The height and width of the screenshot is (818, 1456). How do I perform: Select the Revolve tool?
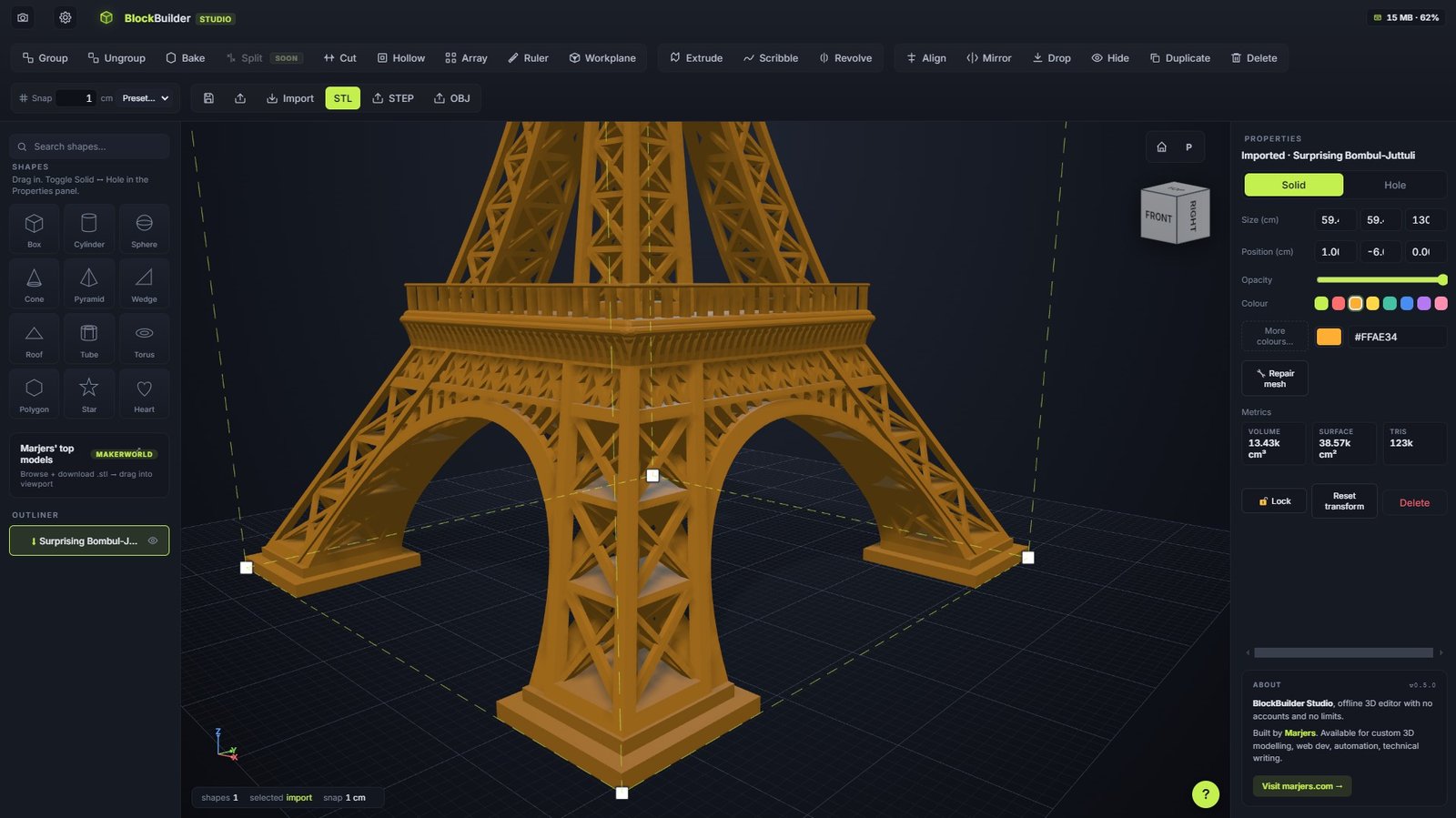tap(845, 57)
